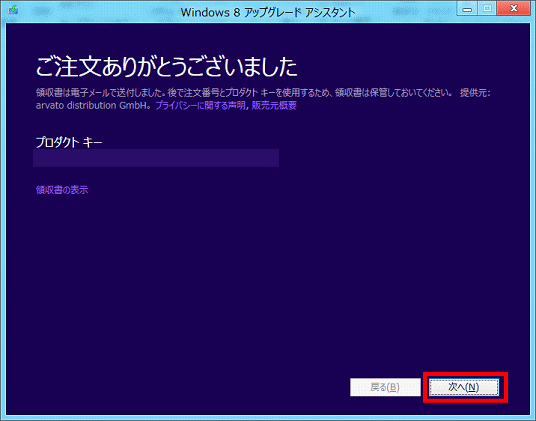Click the 領収書の表示 link
Screen dimensions: 536x421
click(x=62, y=190)
